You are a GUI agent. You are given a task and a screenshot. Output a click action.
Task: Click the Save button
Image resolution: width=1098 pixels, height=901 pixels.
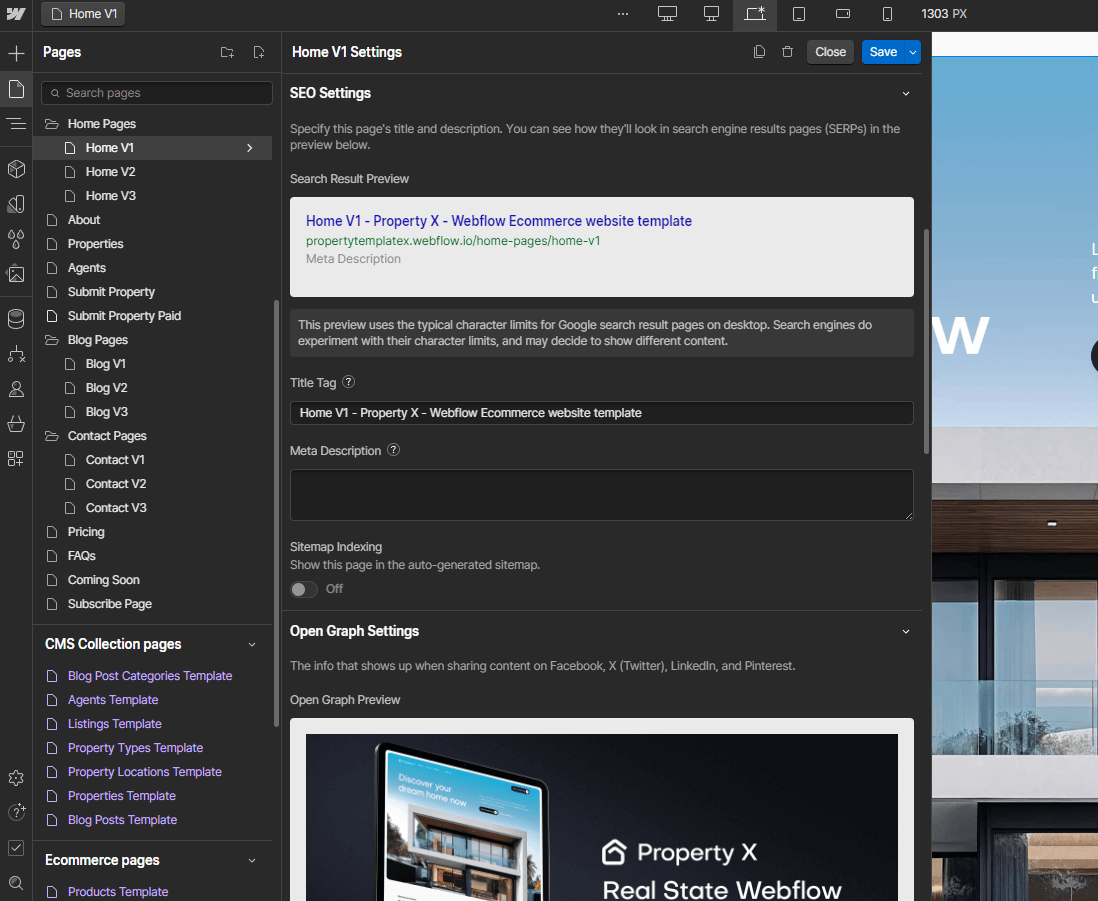coord(882,51)
